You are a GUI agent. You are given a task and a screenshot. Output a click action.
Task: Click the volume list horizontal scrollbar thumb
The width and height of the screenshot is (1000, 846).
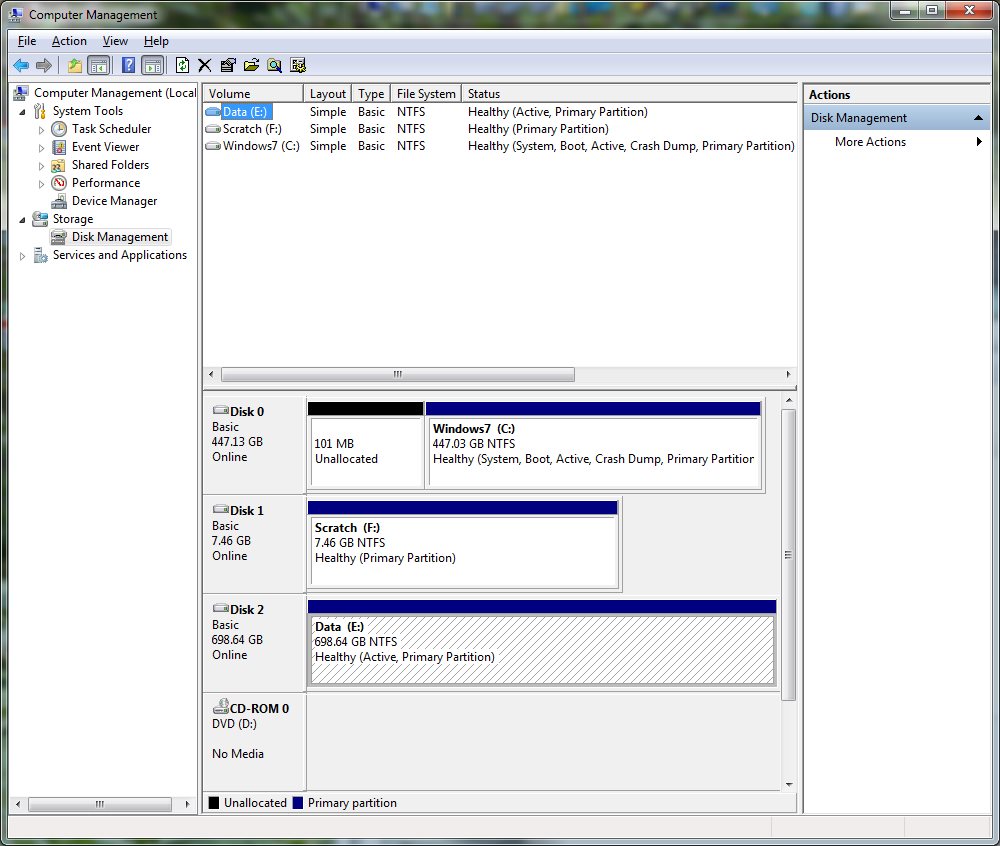tap(398, 374)
